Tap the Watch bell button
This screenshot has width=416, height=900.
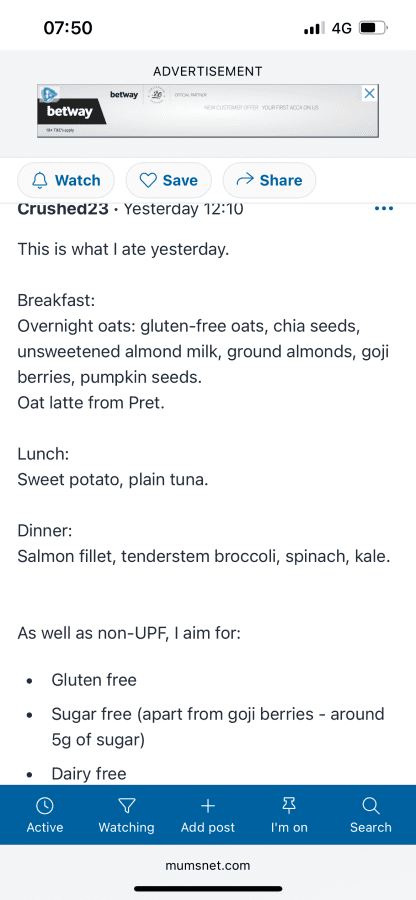coord(66,181)
